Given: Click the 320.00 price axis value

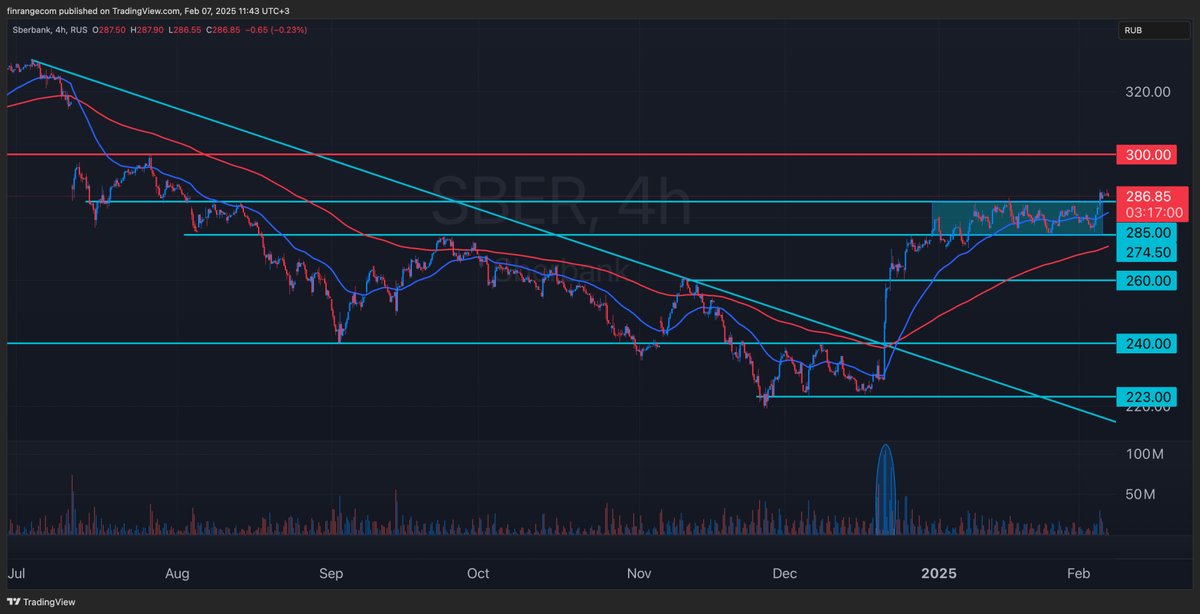Looking at the screenshot, I should coord(1148,92).
